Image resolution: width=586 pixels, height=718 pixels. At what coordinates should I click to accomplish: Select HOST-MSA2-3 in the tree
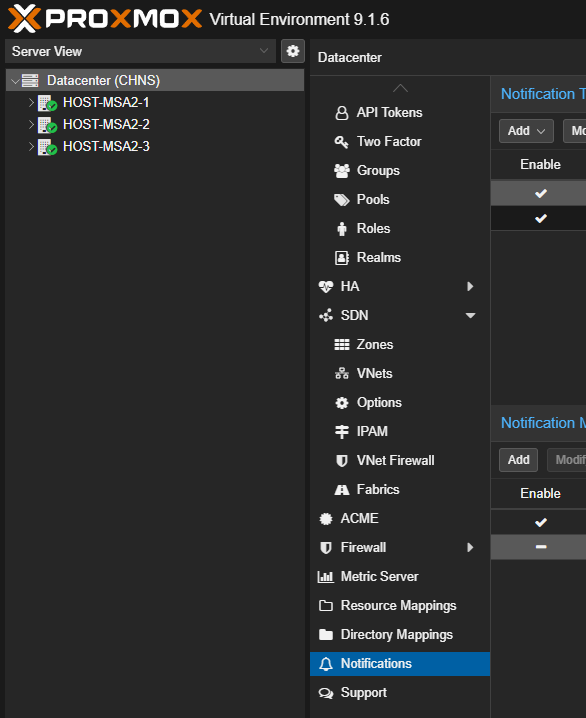point(106,146)
